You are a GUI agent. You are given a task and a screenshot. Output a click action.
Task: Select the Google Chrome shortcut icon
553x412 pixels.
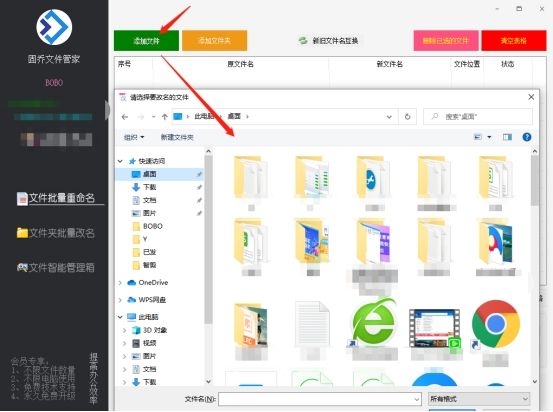(x=495, y=325)
